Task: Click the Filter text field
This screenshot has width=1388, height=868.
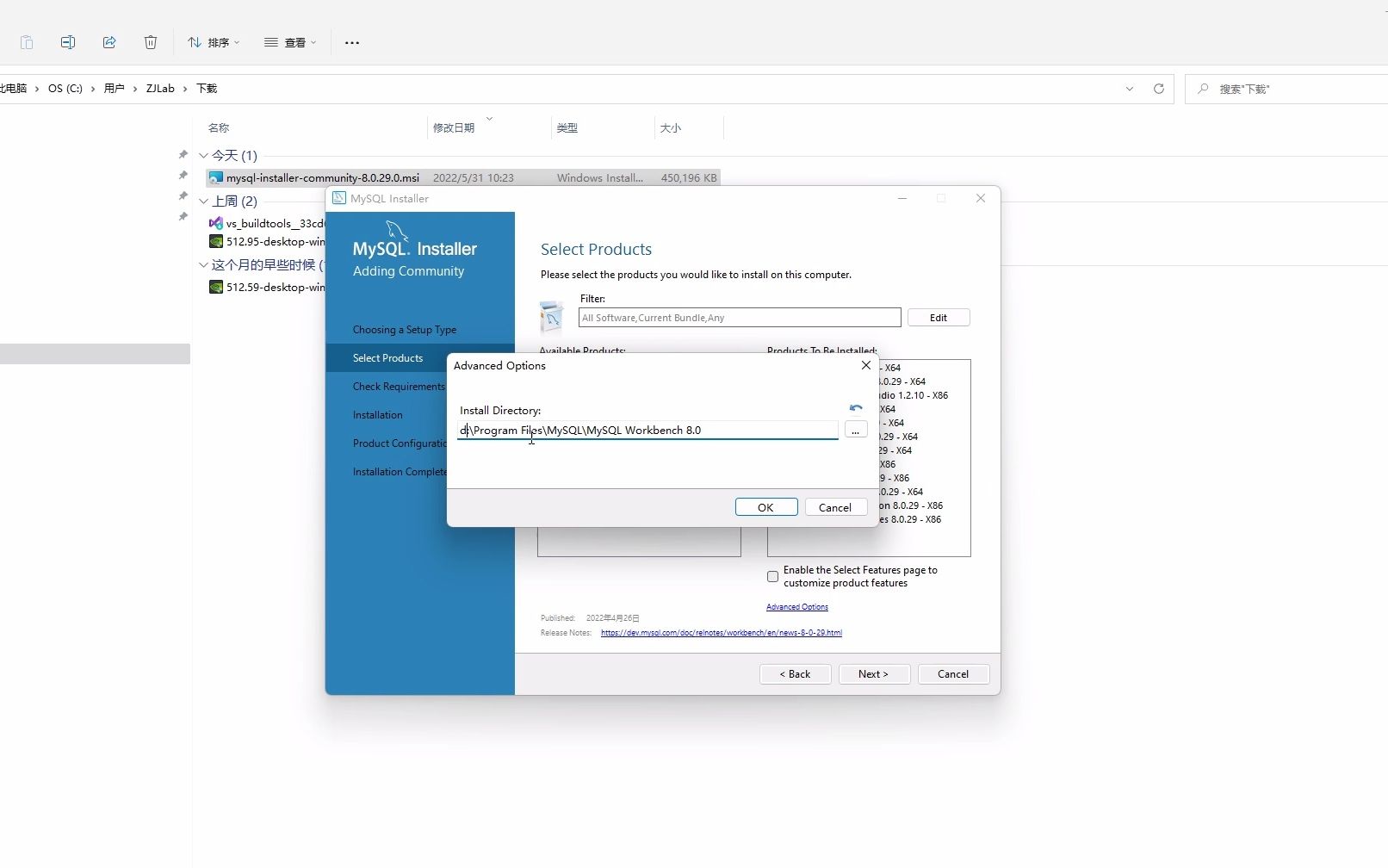Action: (740, 318)
